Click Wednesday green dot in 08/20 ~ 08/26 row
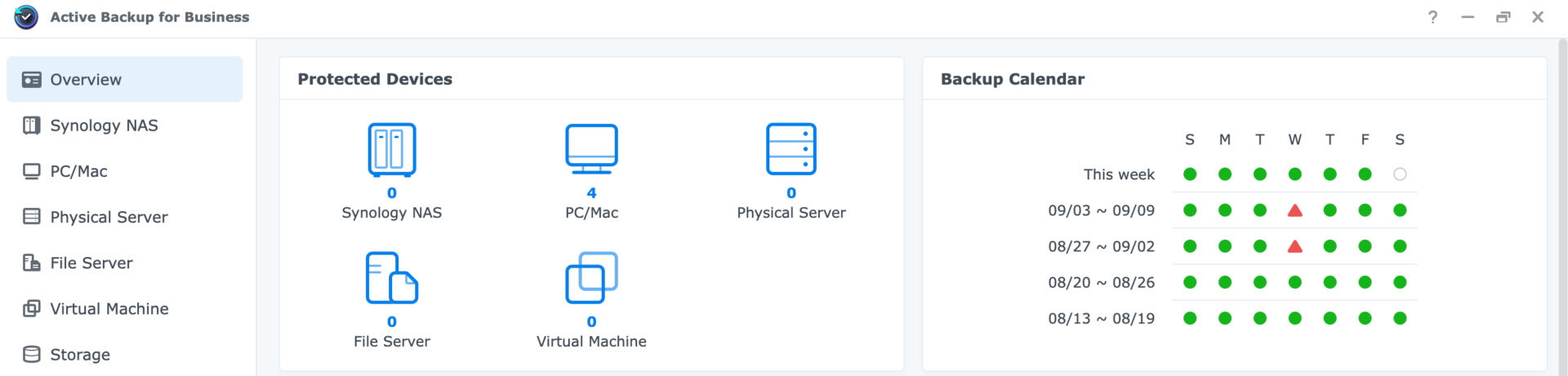Image resolution: width=1568 pixels, height=376 pixels. pyautogui.click(x=1295, y=282)
